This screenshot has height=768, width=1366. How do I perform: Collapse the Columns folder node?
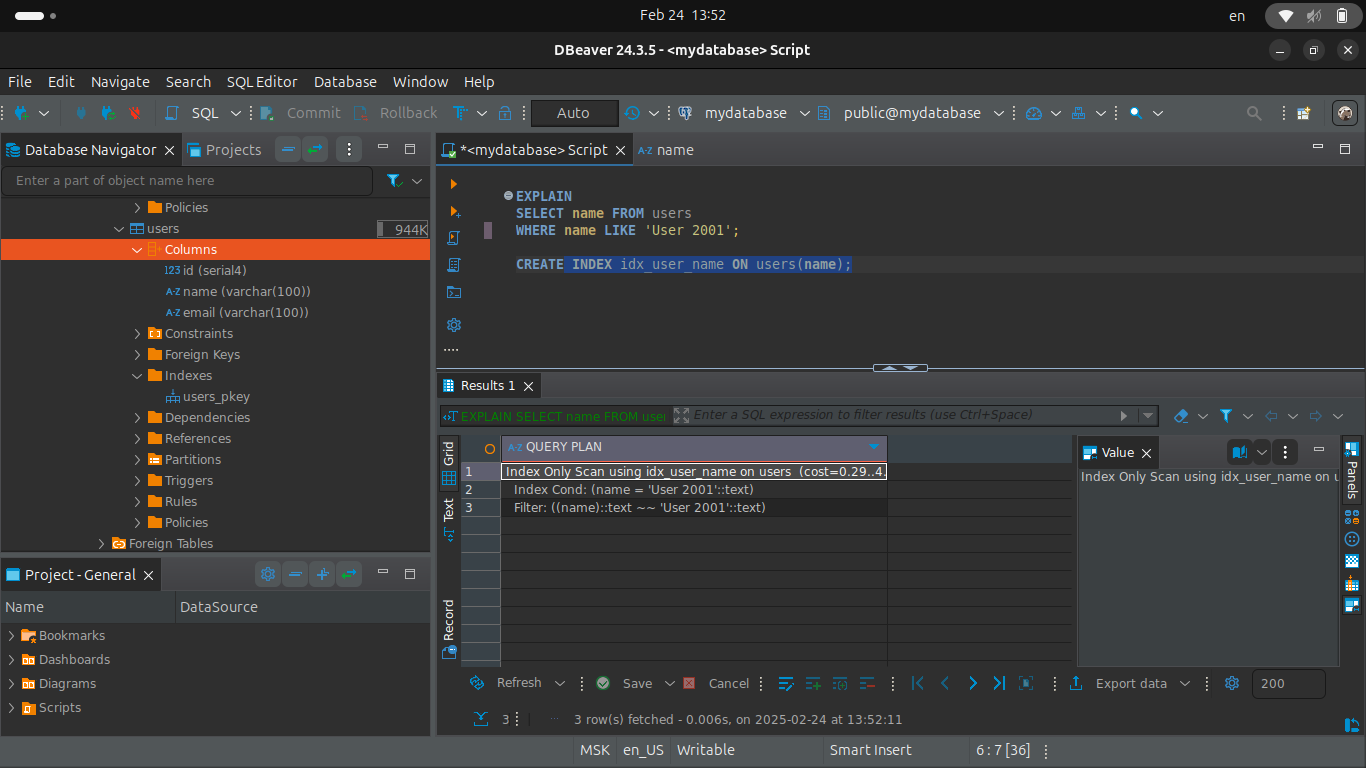[138, 250]
